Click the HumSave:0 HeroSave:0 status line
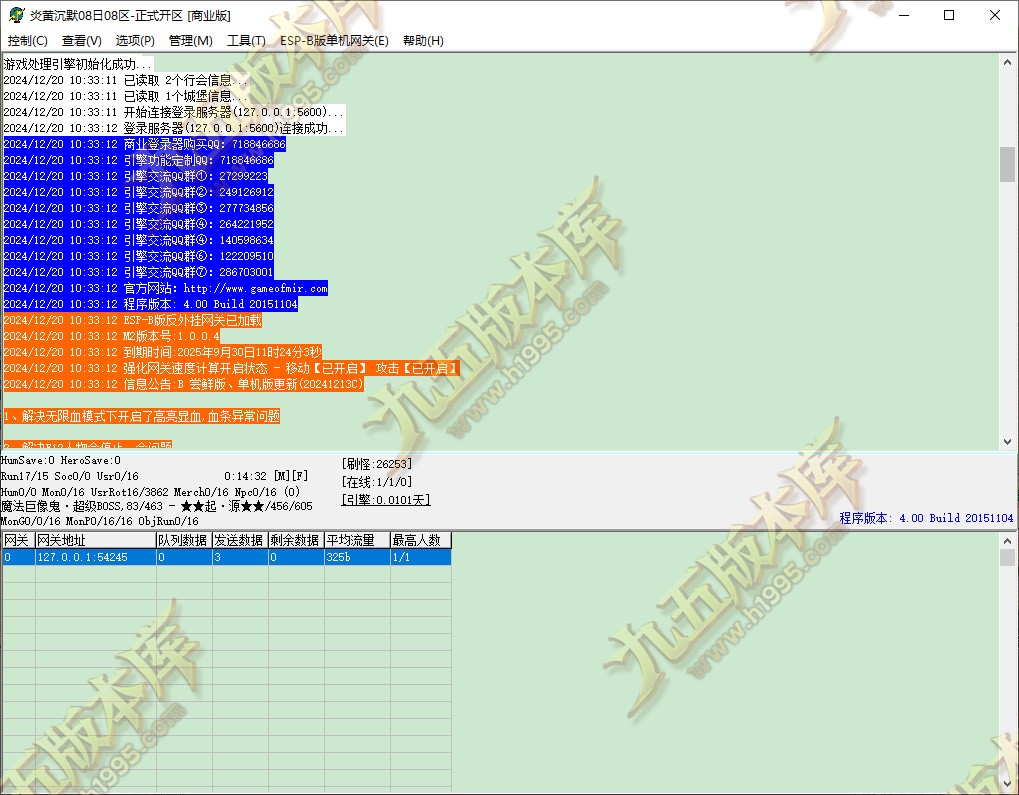Viewport: 1019px width, 795px height. tap(60, 460)
